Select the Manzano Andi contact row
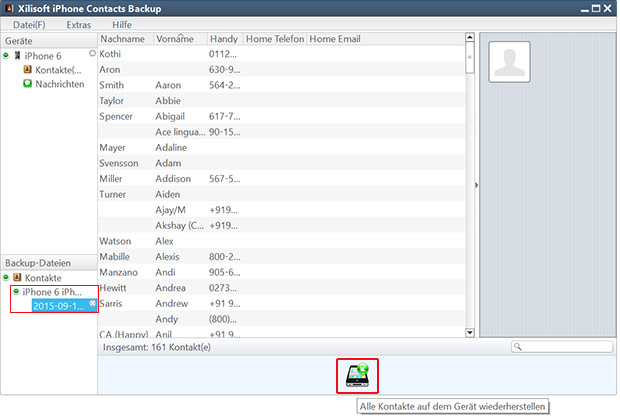This screenshot has width=620, height=418. pyautogui.click(x=281, y=272)
